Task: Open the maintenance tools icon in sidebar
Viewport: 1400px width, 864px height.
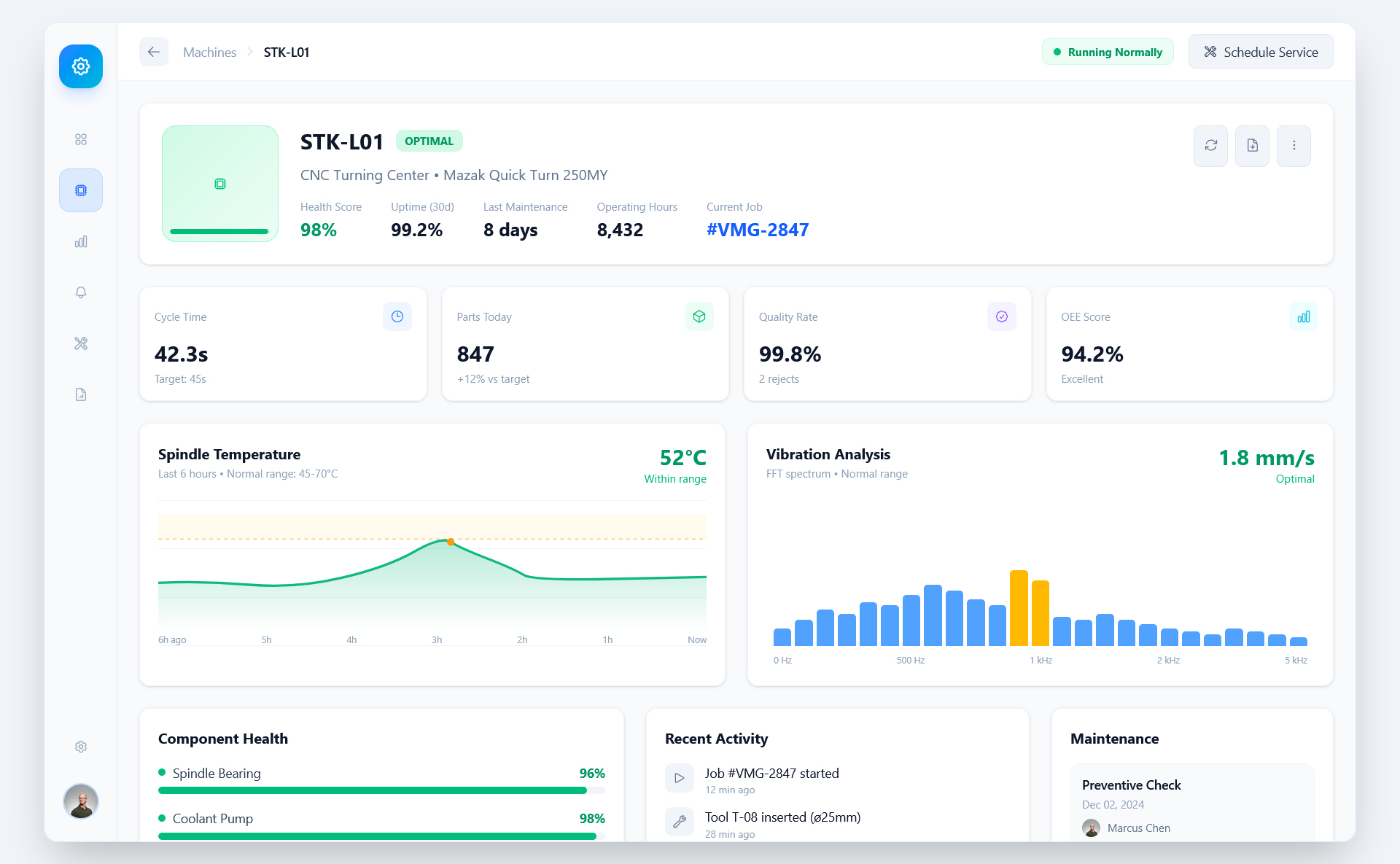Action: [x=80, y=343]
